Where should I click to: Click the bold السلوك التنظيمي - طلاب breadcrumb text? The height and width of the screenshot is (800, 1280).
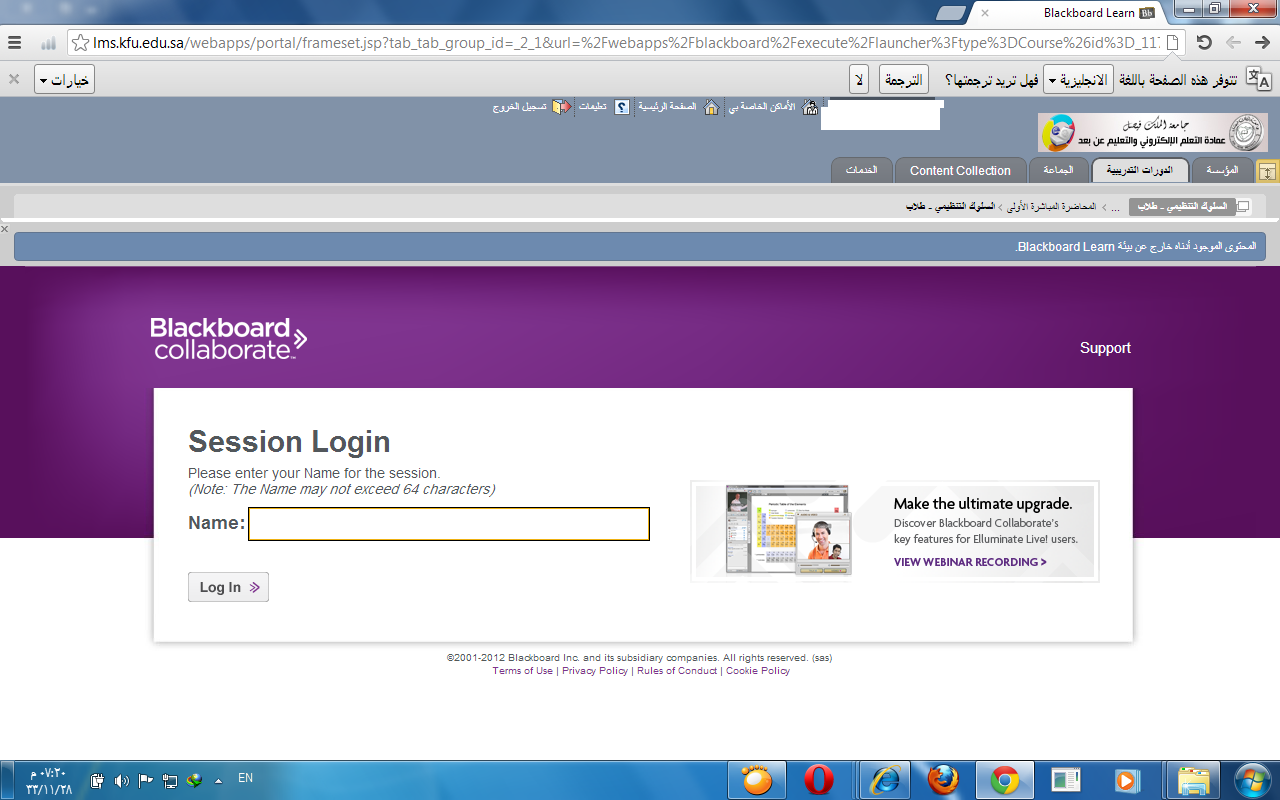tap(950, 206)
